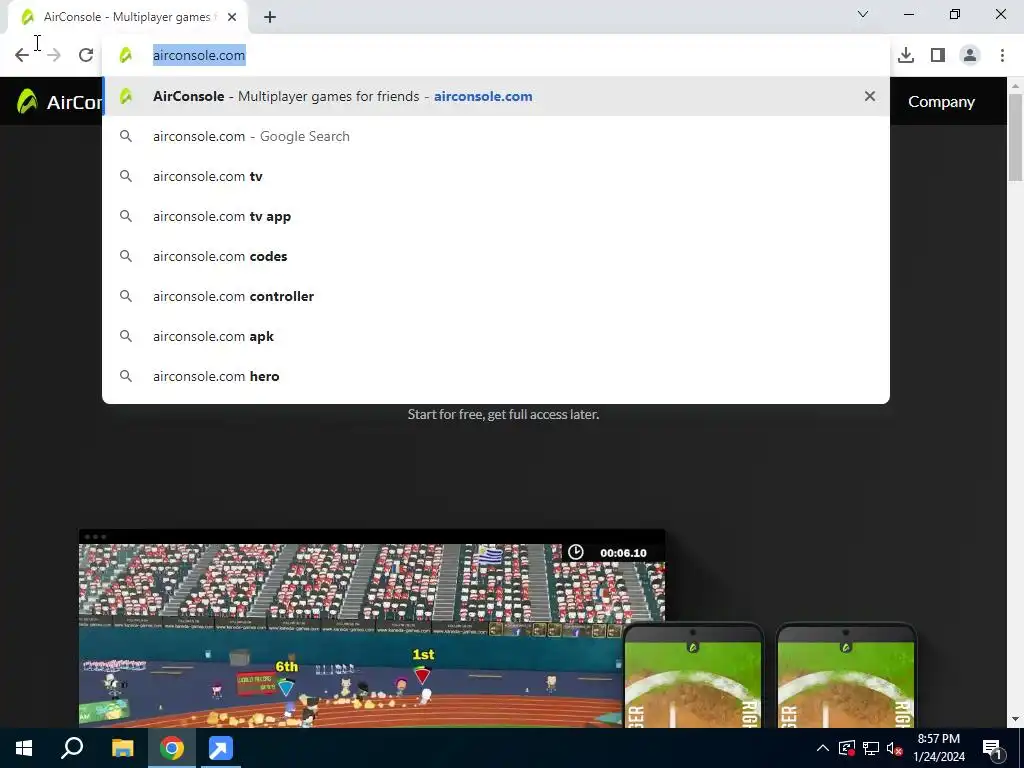
Task: Click the browser forward arrow
Action: click(x=54, y=55)
